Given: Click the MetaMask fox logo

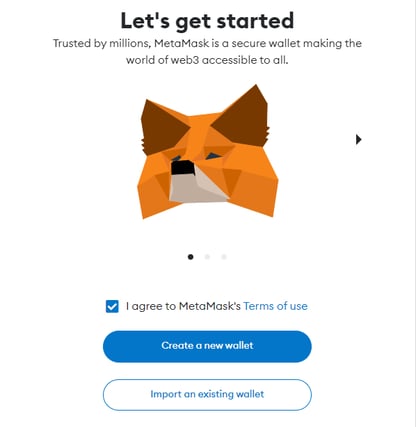Looking at the screenshot, I should [208, 152].
